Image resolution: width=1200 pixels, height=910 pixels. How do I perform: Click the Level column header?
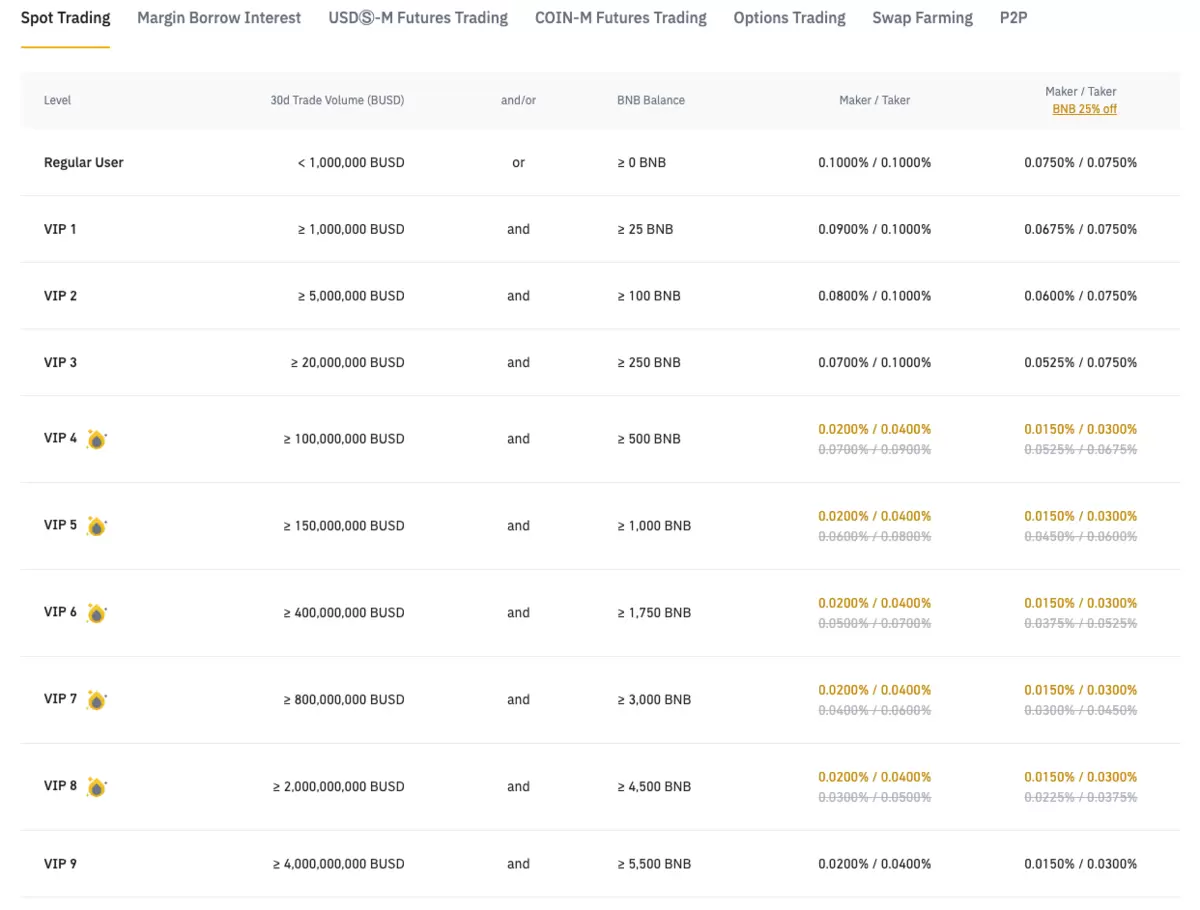click(57, 100)
